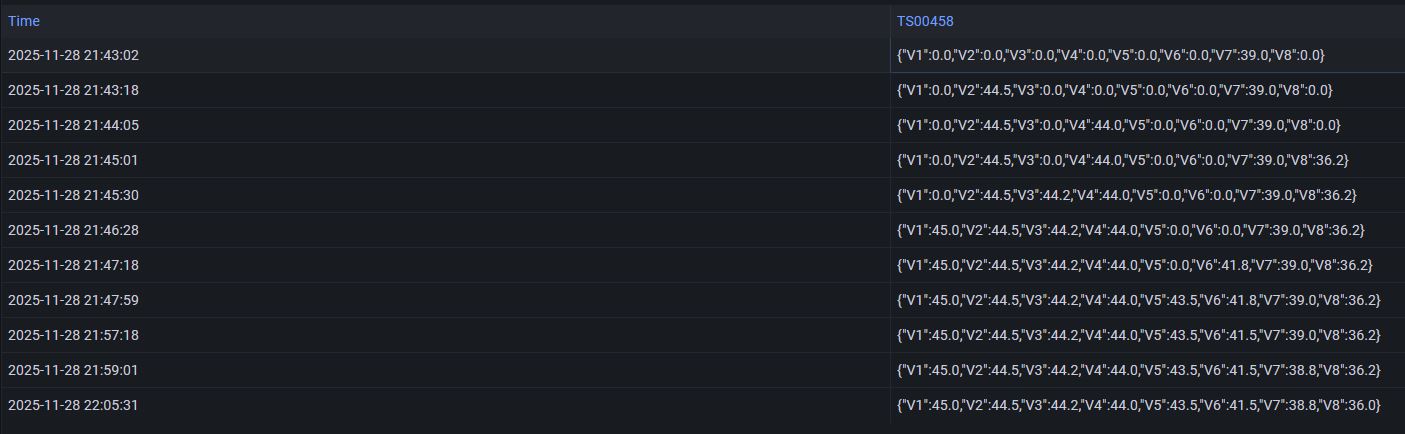The width and height of the screenshot is (1405, 434).
Task: Click the 21:45:01 time entry
Action: pos(73,161)
